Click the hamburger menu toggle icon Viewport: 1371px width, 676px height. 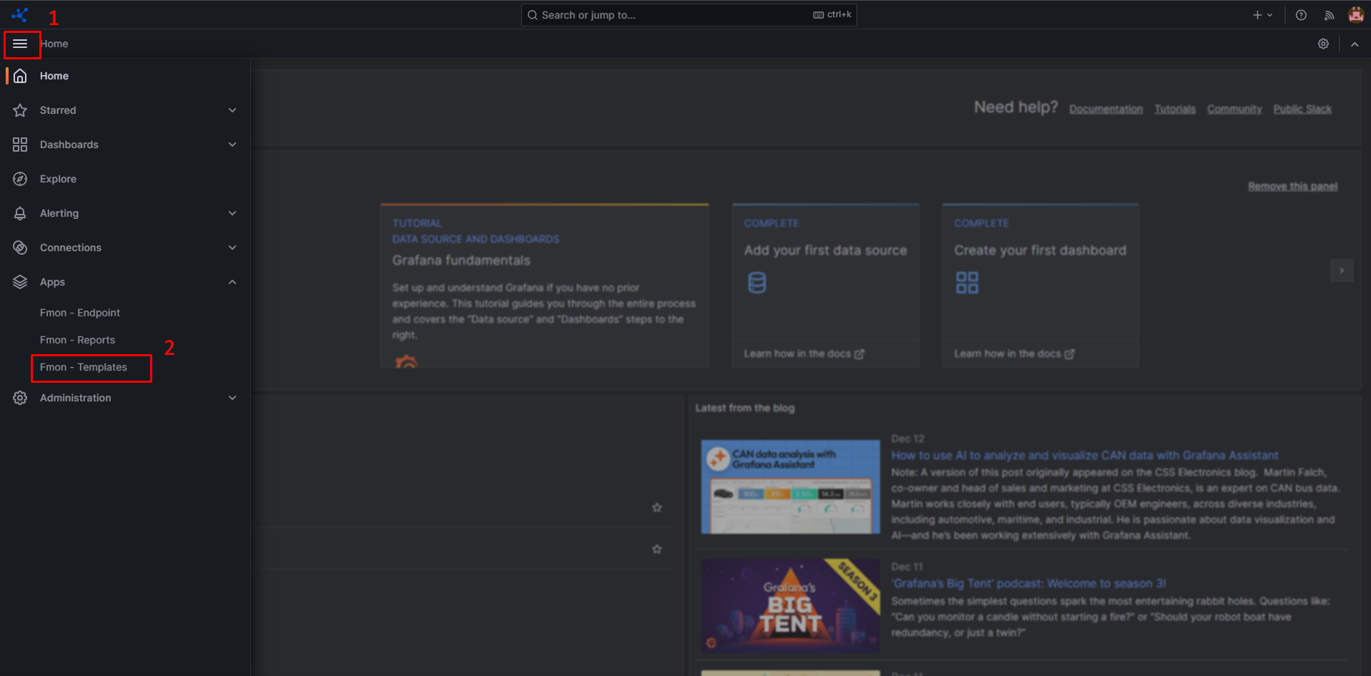pos(20,44)
